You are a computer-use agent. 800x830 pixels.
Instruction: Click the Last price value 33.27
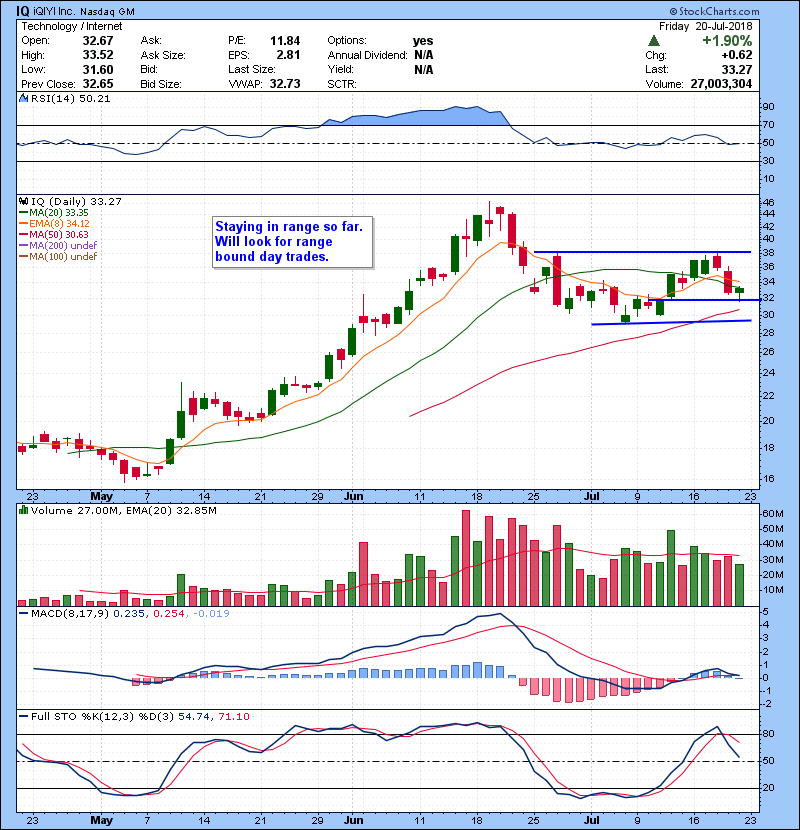click(736, 69)
